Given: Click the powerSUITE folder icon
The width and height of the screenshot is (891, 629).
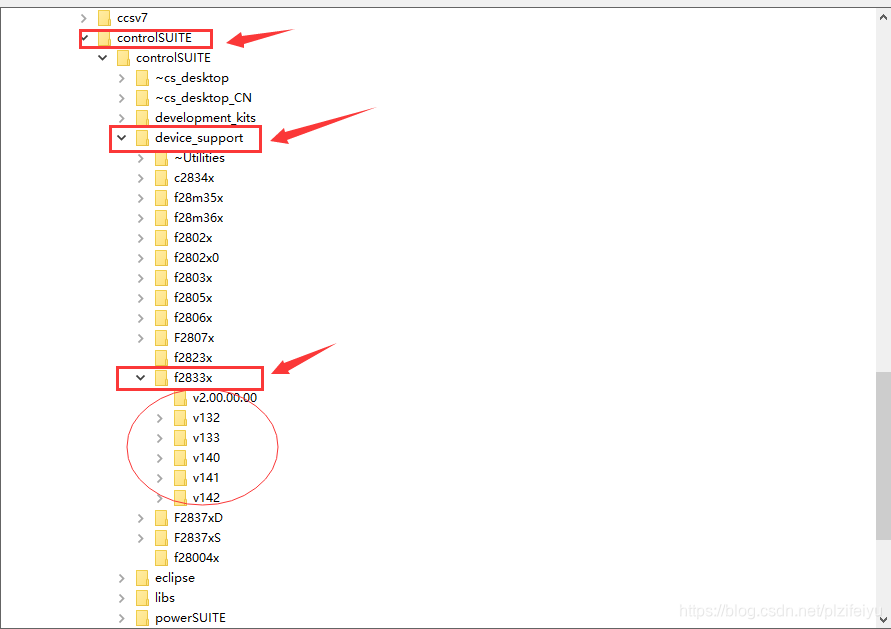Looking at the screenshot, I should (143, 618).
